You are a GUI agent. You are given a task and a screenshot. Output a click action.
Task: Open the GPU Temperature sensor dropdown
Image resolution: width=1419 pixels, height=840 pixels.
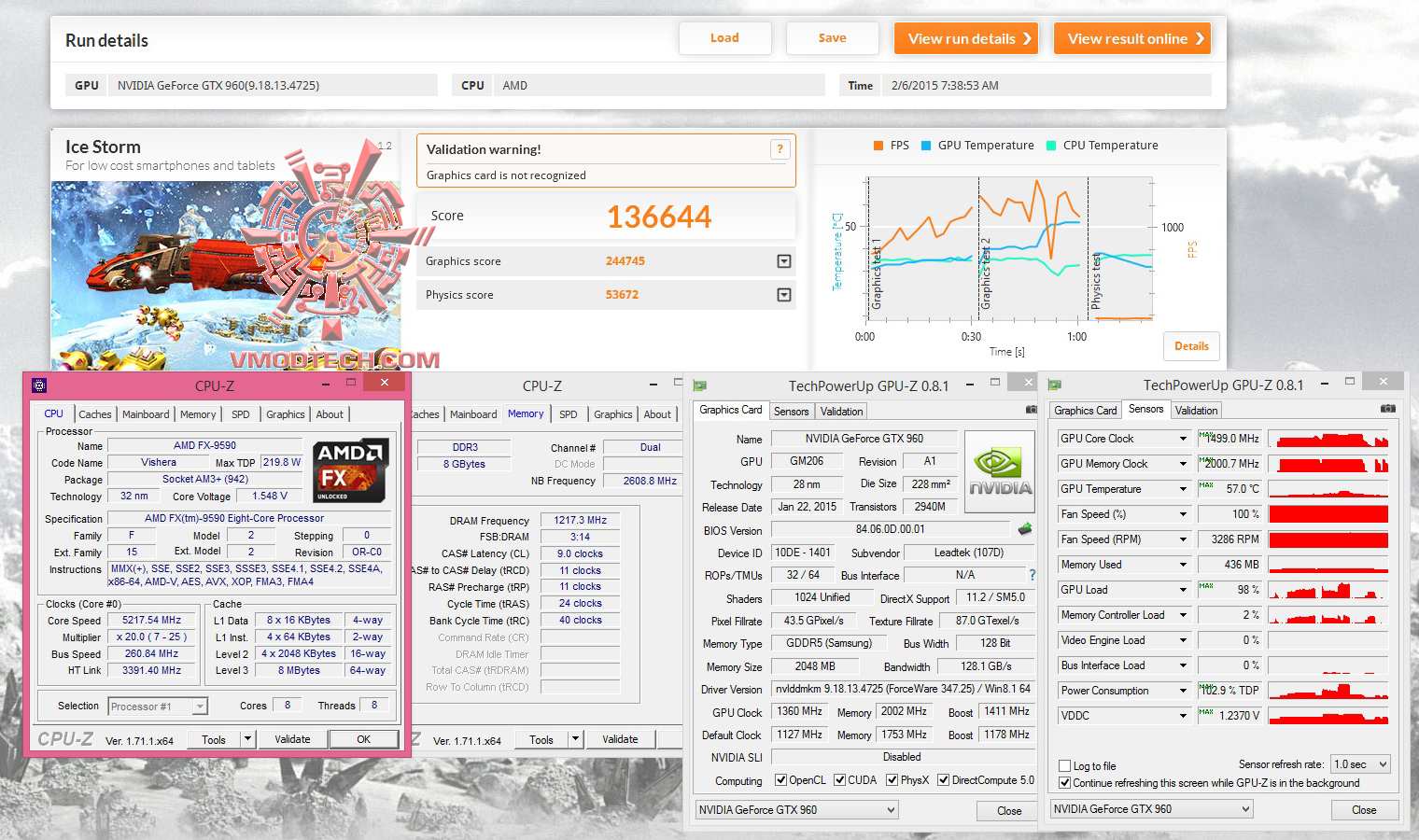click(1183, 489)
